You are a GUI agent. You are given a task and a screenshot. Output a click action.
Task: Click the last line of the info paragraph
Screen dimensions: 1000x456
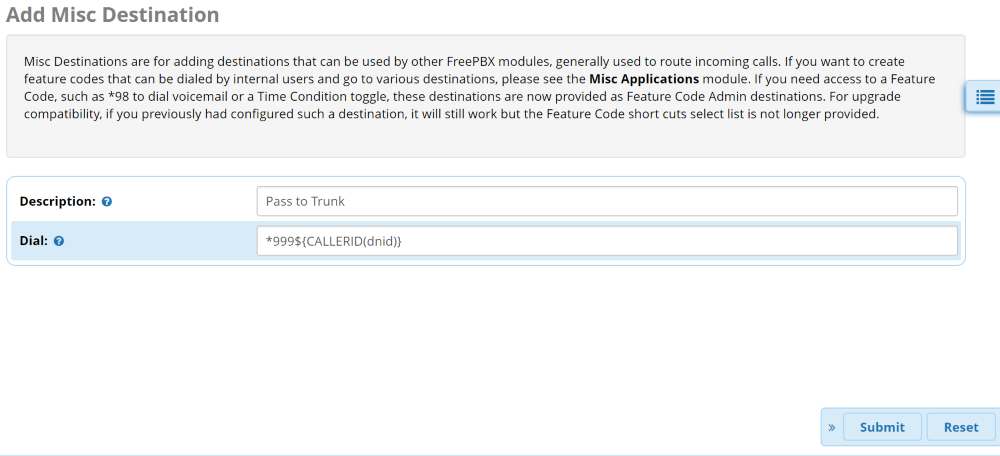point(450,113)
